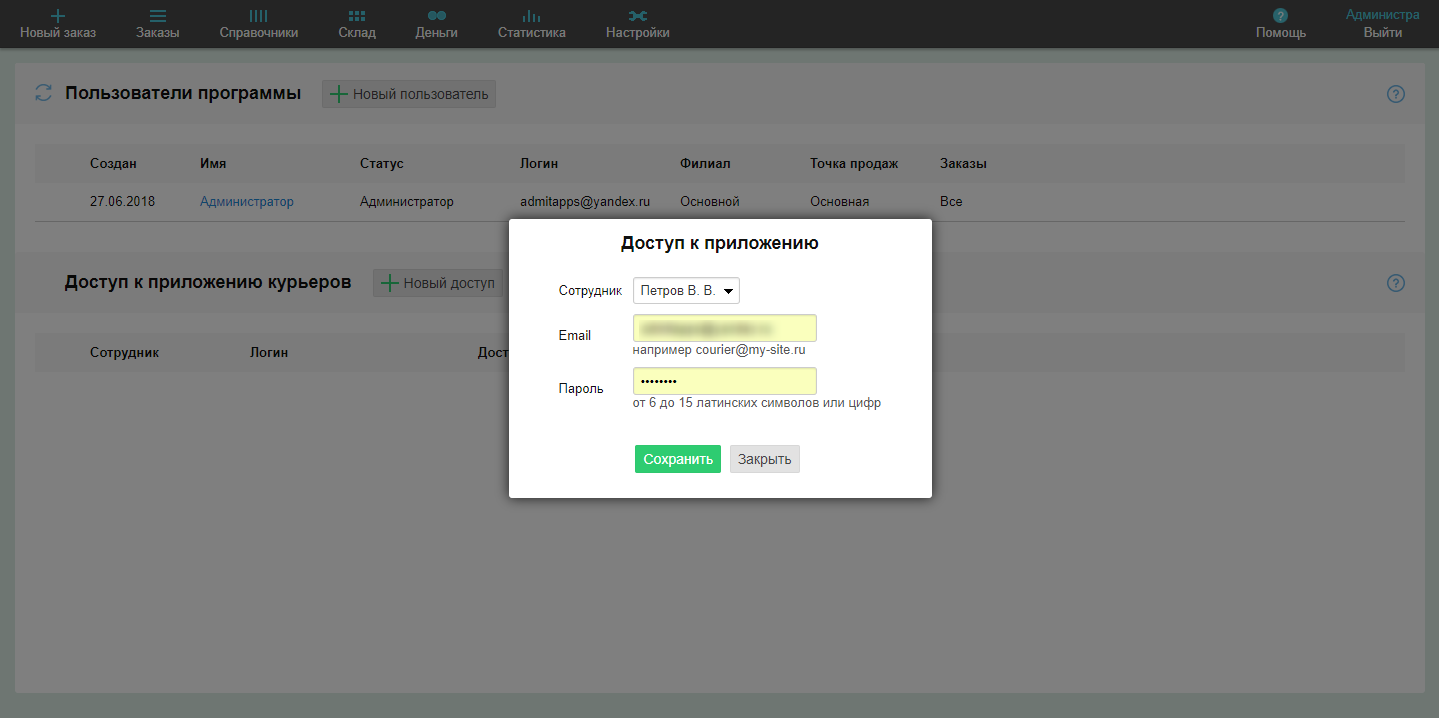Click inside the Пароль field
This screenshot has width=1439, height=718.
point(723,381)
